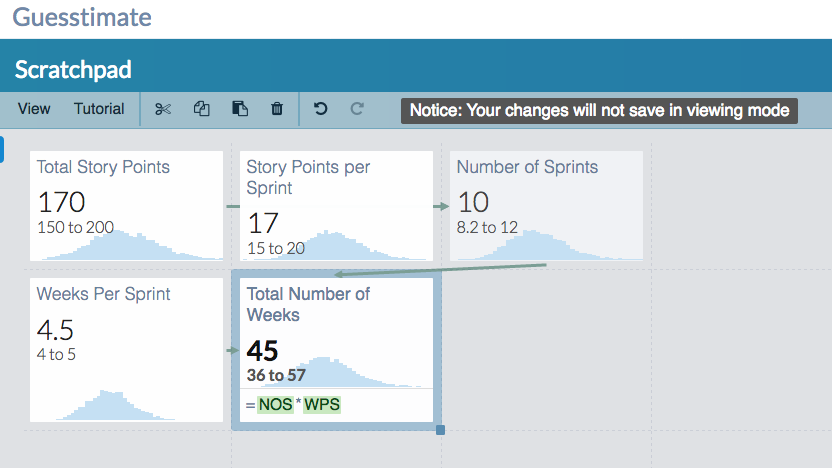Click the copy icon in toolbar
This screenshot has width=832, height=468.
pos(202,109)
